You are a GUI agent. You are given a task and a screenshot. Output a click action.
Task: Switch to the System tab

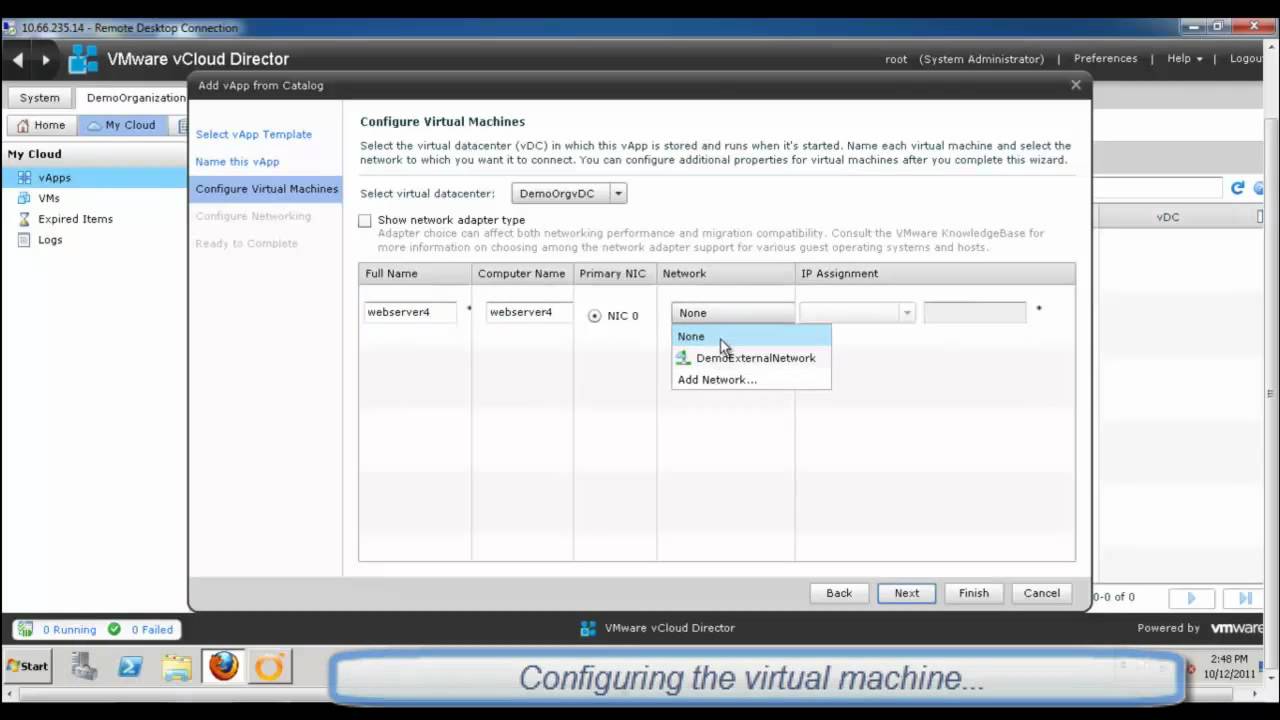pyautogui.click(x=40, y=98)
